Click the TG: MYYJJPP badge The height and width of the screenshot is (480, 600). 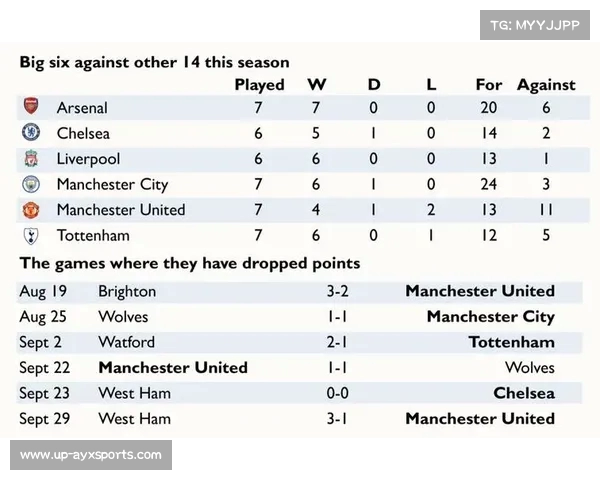click(x=535, y=25)
